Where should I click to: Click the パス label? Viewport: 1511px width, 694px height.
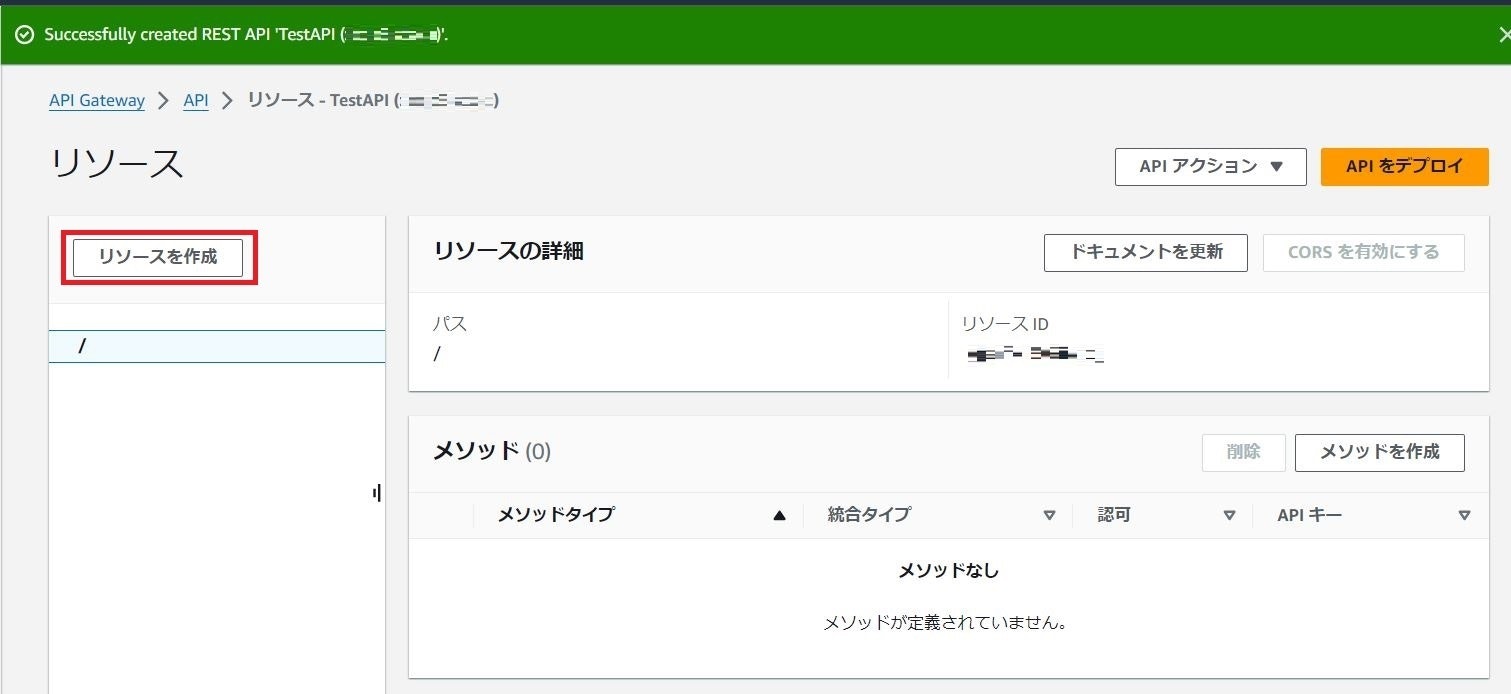point(450,324)
